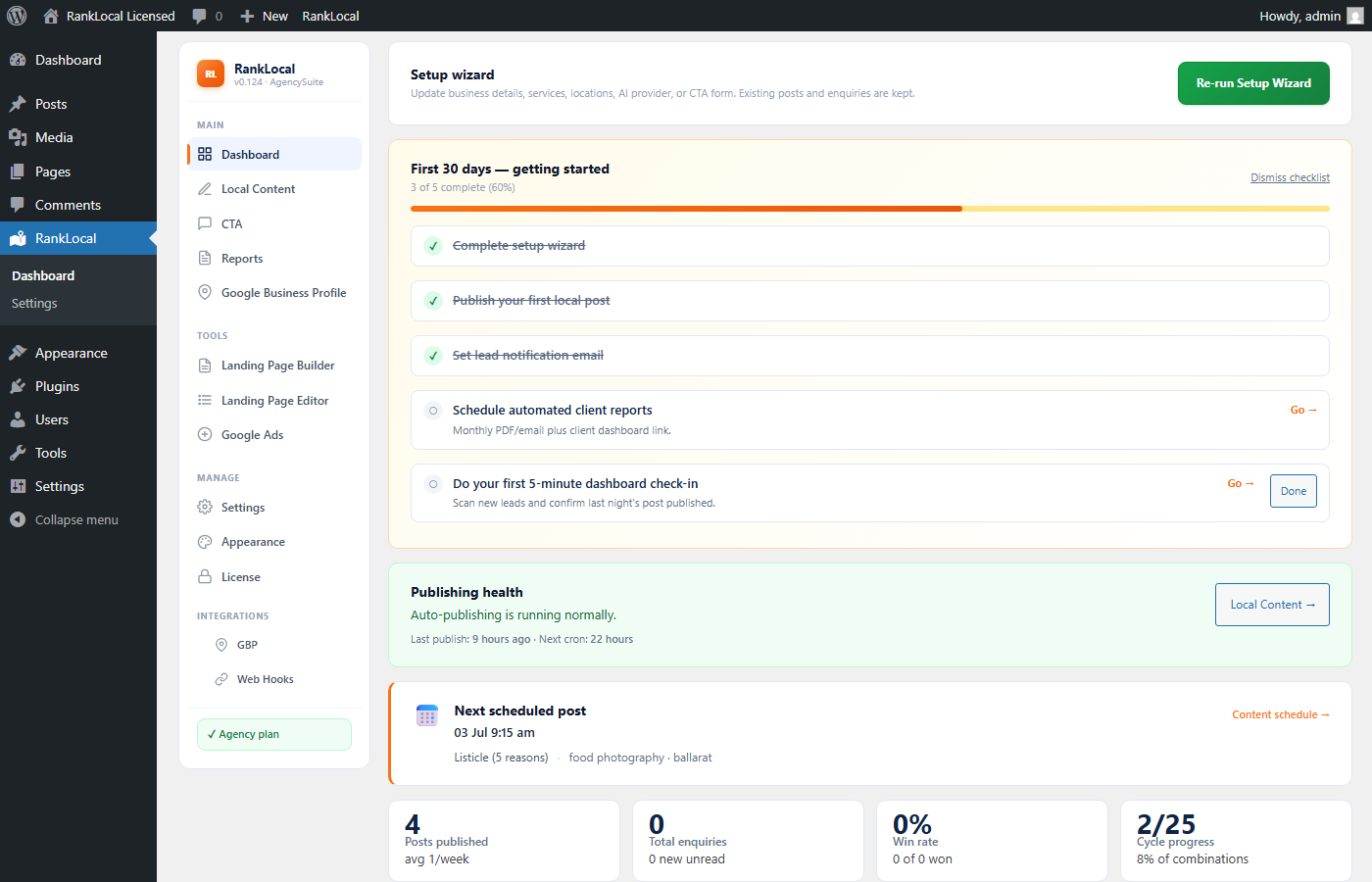Image resolution: width=1372 pixels, height=882 pixels.
Task: Click the speech bubble icon beside CTA
Action: pos(205,223)
